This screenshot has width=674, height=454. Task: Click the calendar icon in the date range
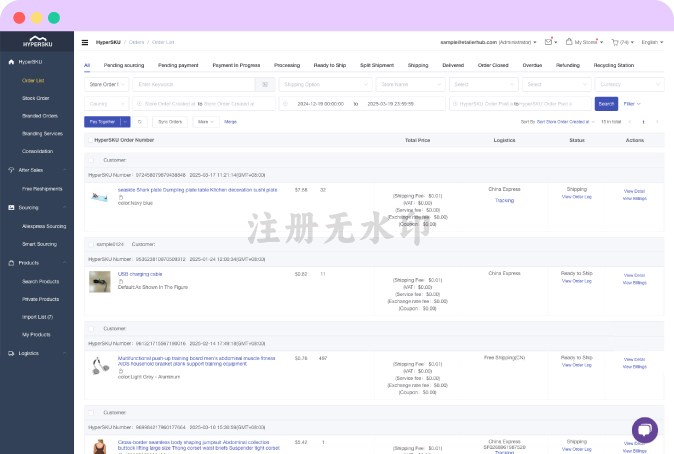click(x=285, y=104)
